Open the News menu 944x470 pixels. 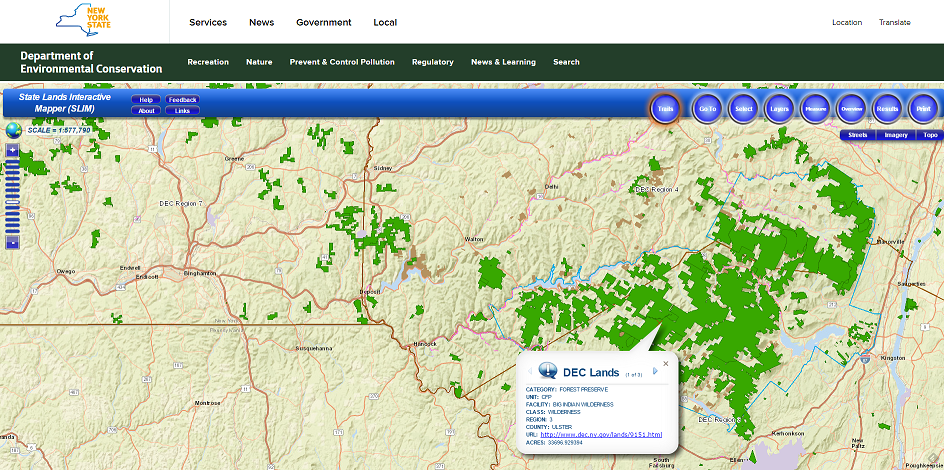point(262,22)
